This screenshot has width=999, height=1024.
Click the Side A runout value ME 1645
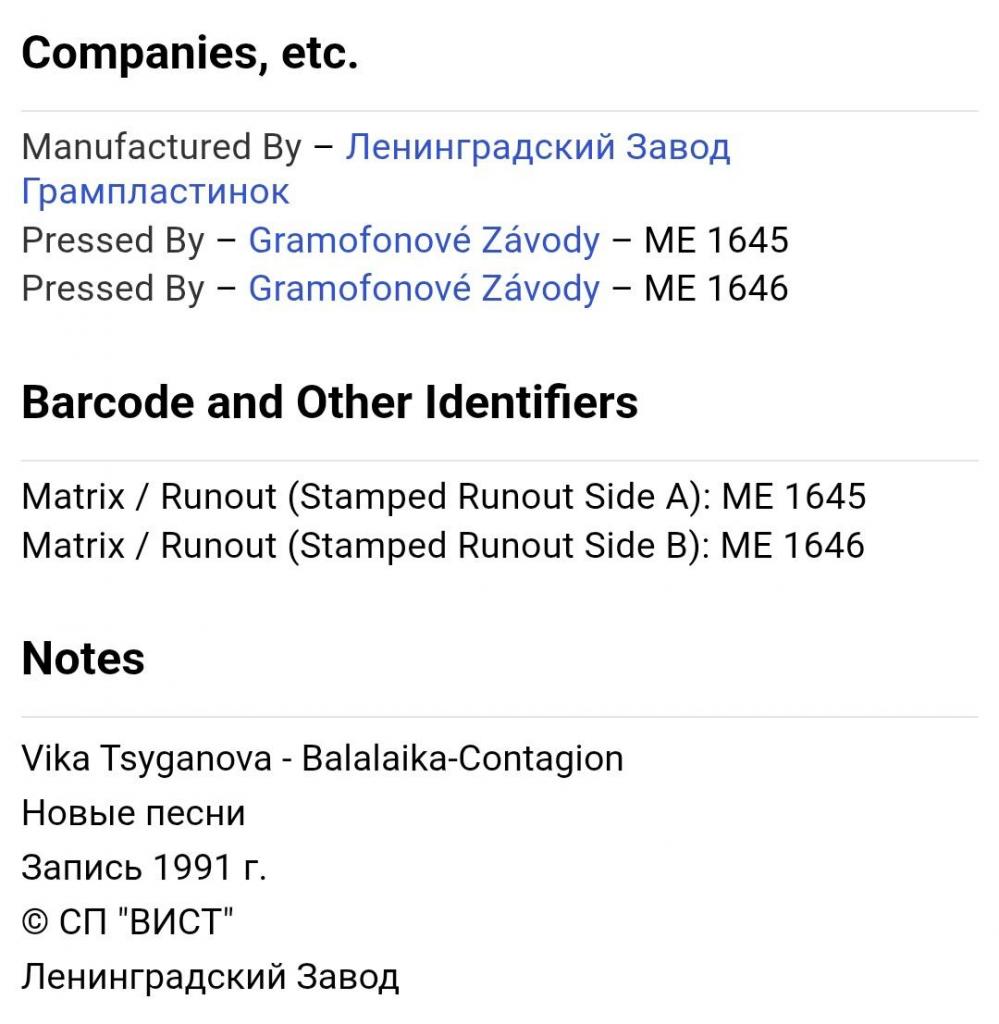tap(793, 497)
